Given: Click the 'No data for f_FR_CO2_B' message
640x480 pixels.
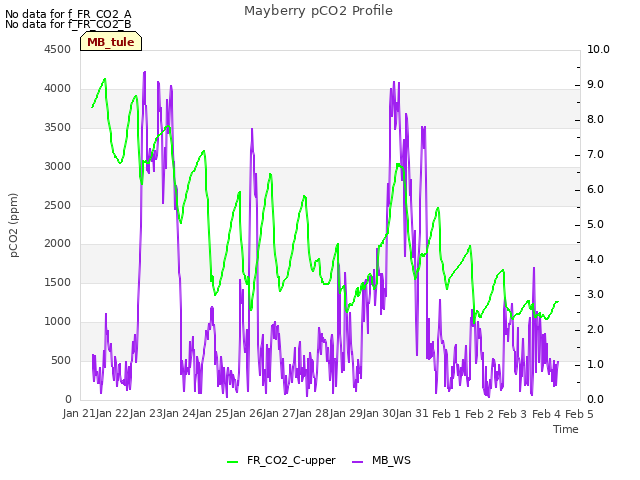Looking at the screenshot, I should click(x=68, y=24).
